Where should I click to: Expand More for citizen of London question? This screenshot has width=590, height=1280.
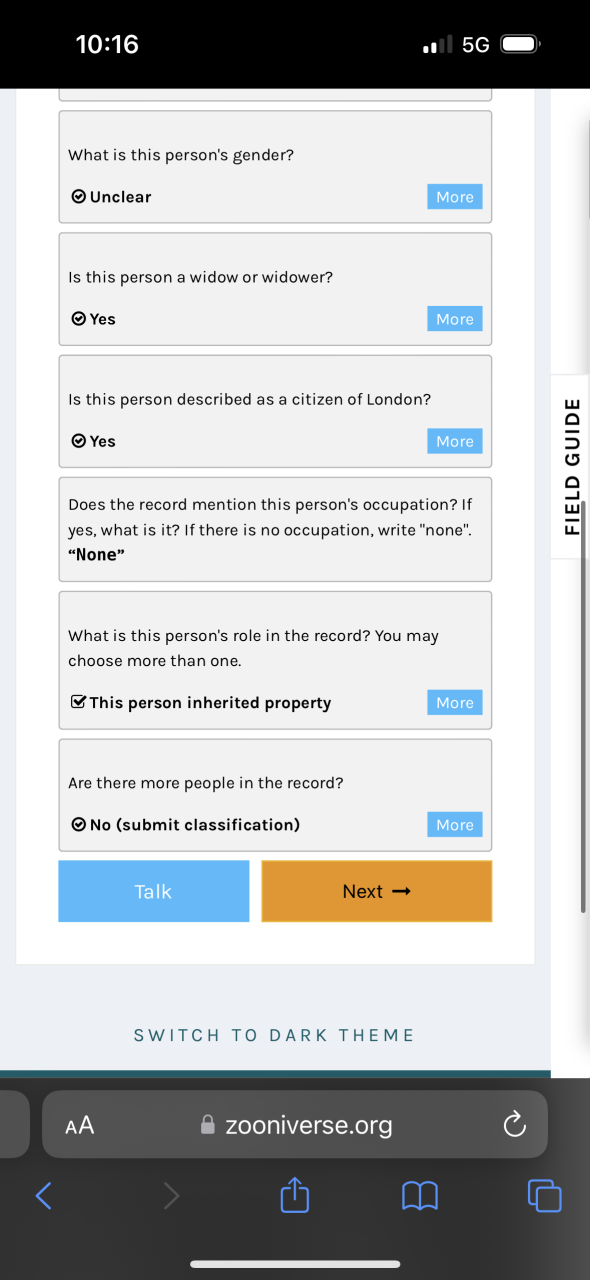pyautogui.click(x=455, y=441)
